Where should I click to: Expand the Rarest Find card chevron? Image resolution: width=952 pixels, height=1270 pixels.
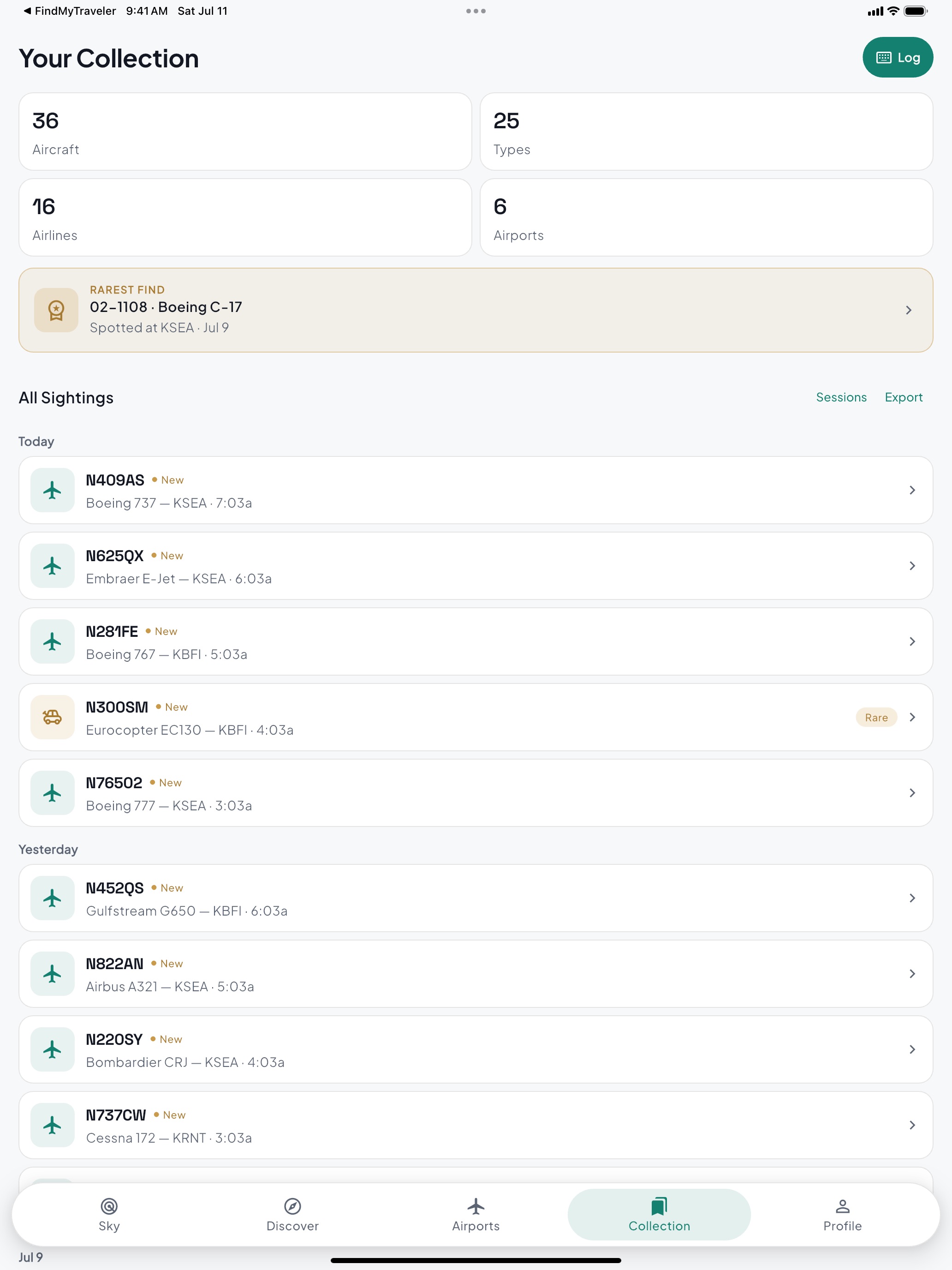click(x=908, y=310)
